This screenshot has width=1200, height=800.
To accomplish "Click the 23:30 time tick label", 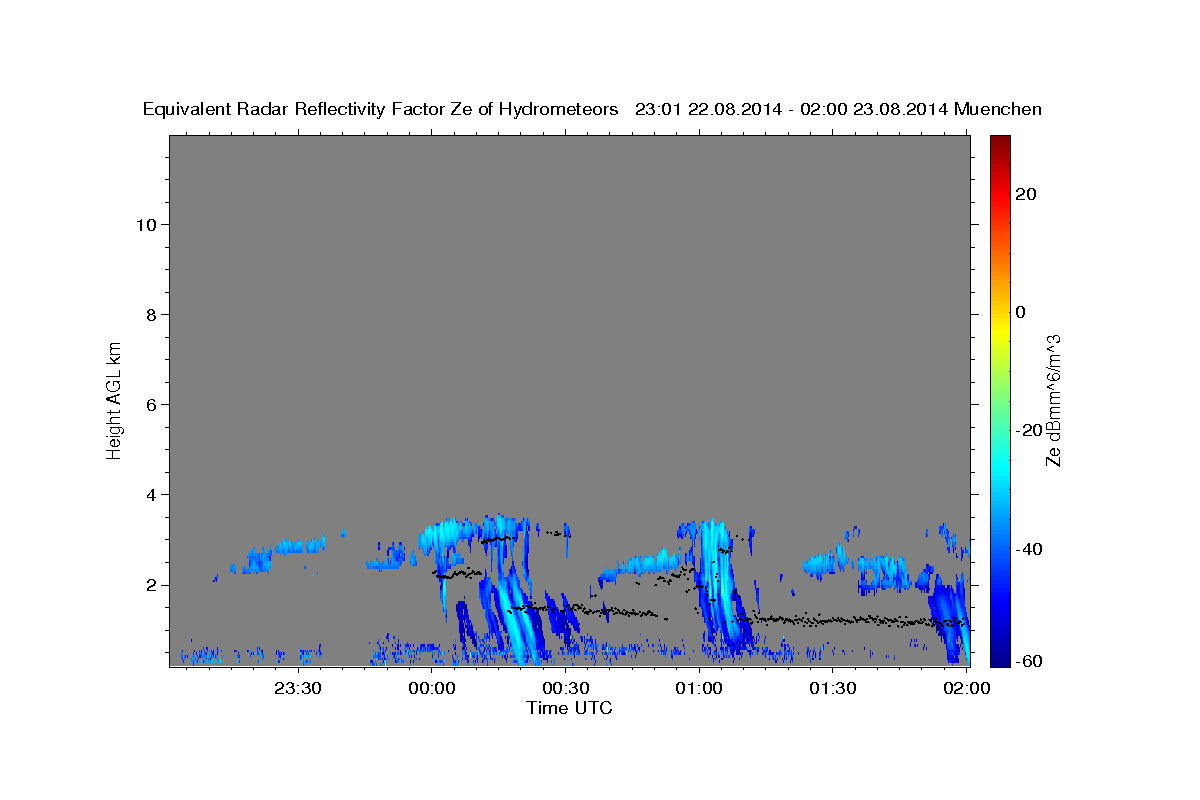I will tap(298, 688).
